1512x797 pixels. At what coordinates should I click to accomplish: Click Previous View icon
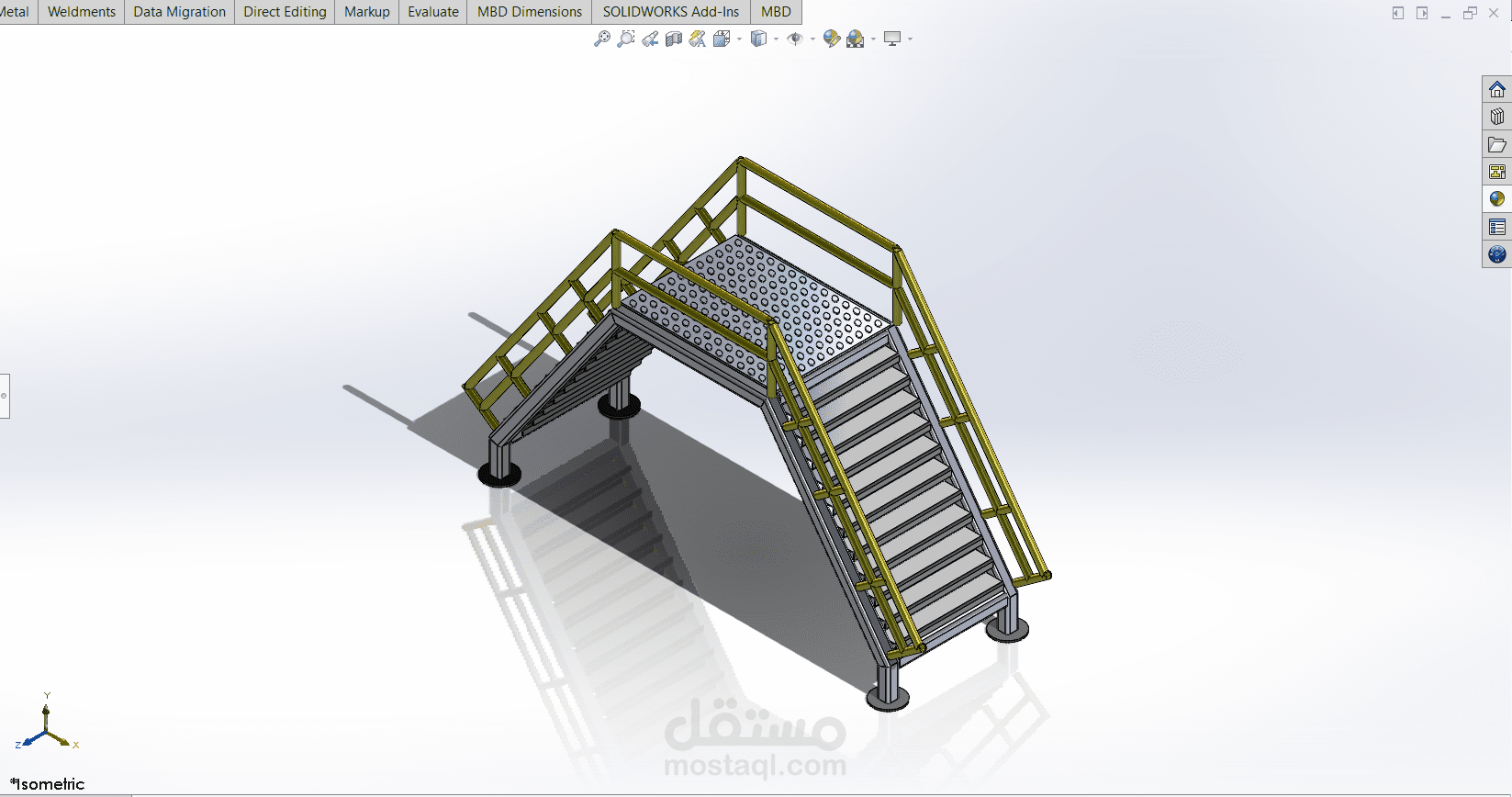pyautogui.click(x=650, y=39)
